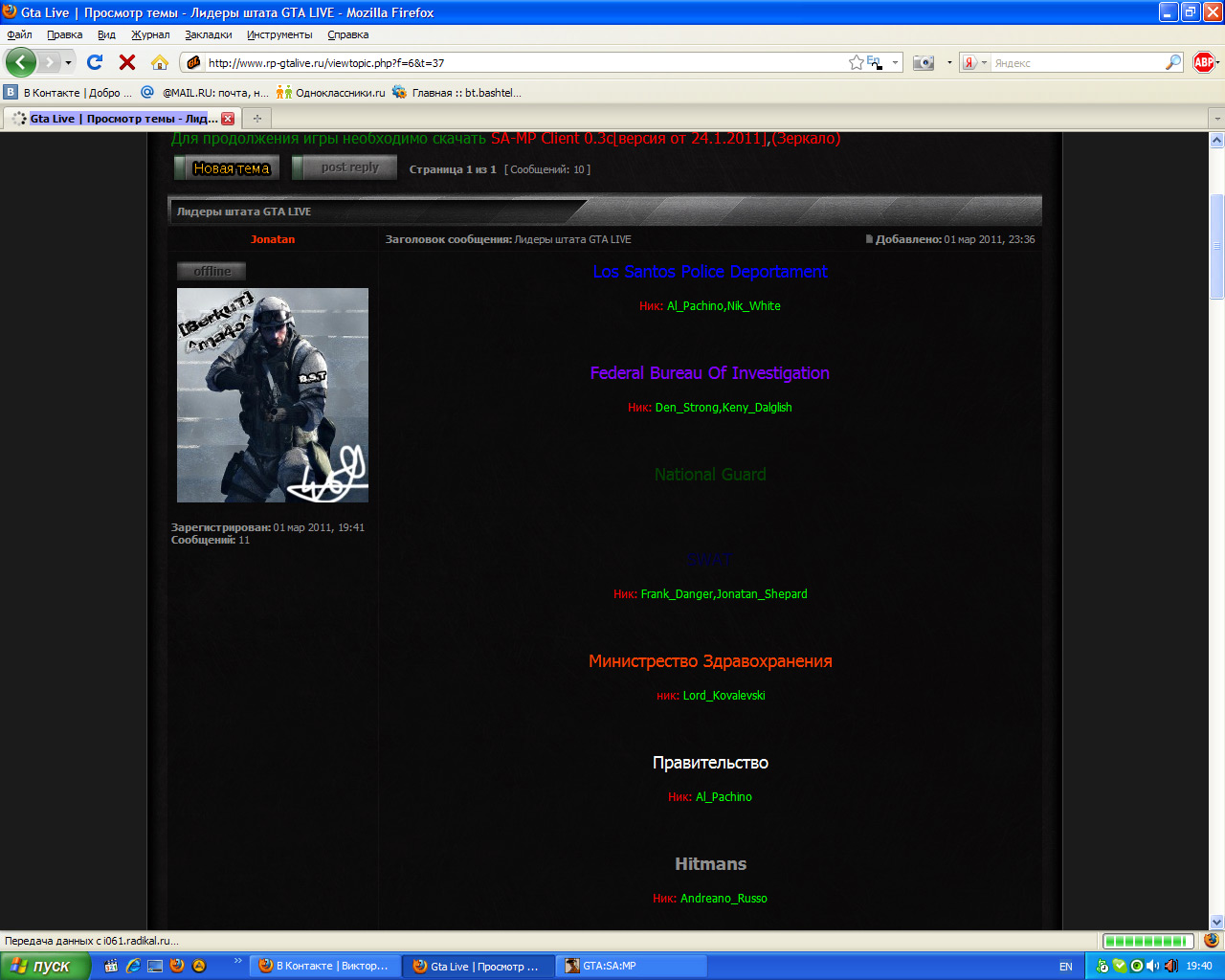Go to the Home page icon

pos(160,62)
